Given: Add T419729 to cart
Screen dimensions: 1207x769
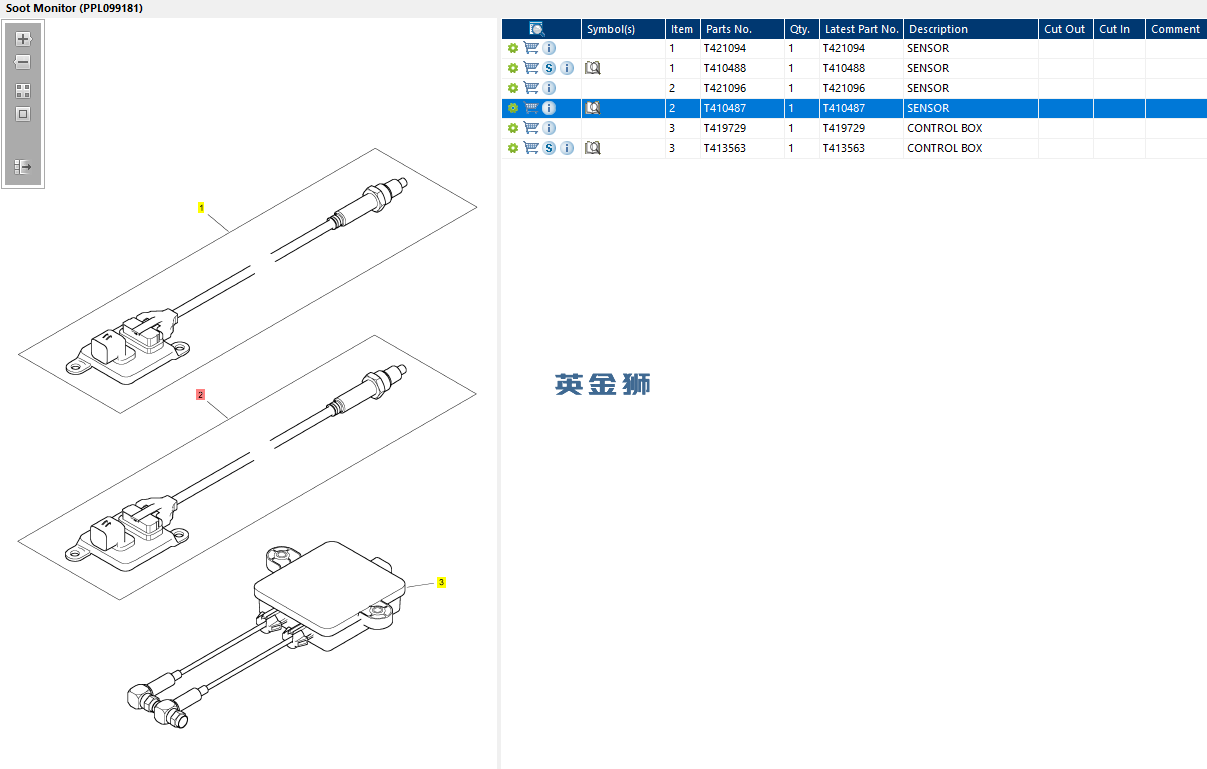Looking at the screenshot, I should (531, 128).
